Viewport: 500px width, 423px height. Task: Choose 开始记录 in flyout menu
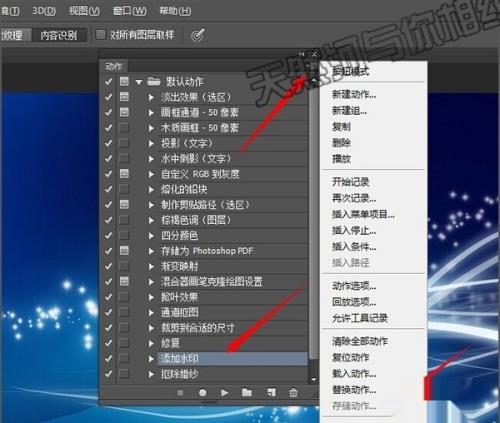(350, 182)
